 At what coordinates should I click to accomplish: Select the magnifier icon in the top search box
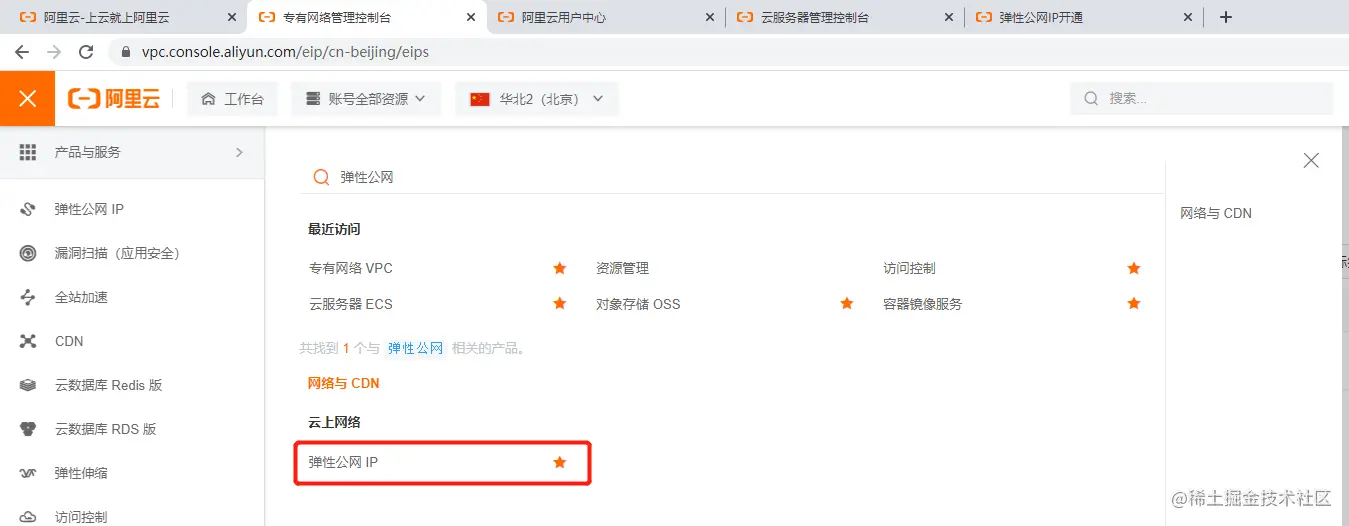(1091, 98)
